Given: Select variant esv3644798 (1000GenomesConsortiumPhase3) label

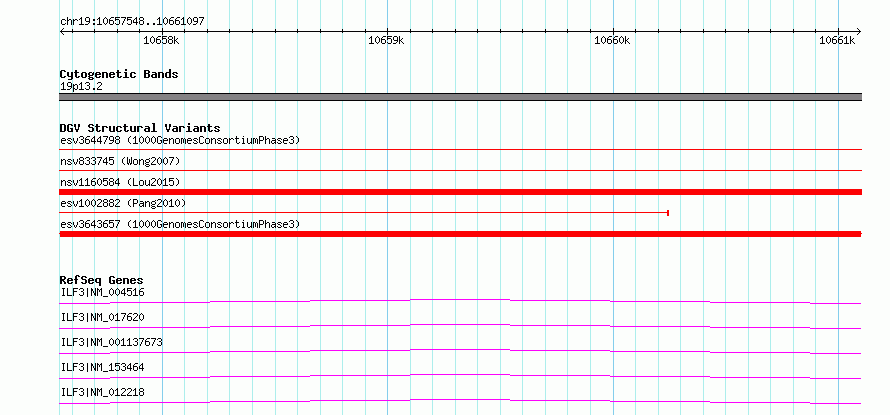Looking at the screenshot, I should click(x=180, y=140).
